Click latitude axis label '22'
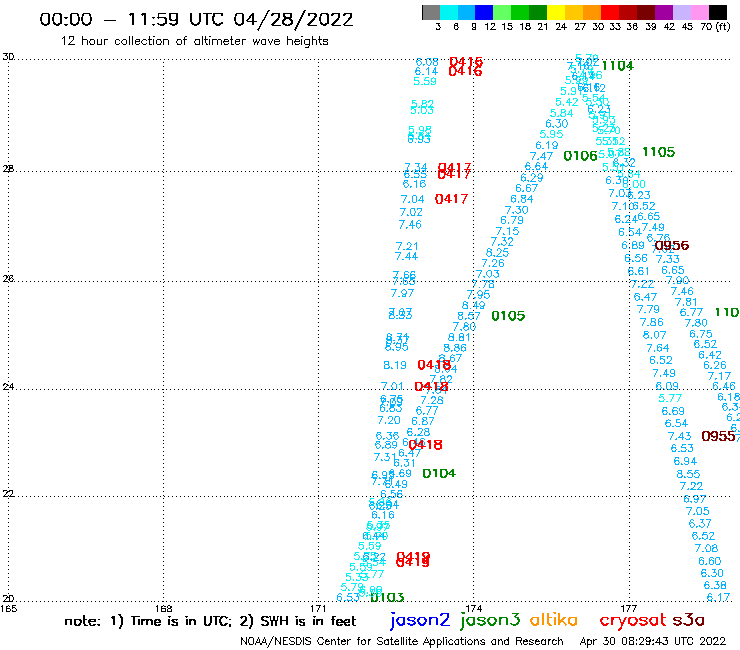740x650 pixels. click(x=8, y=494)
